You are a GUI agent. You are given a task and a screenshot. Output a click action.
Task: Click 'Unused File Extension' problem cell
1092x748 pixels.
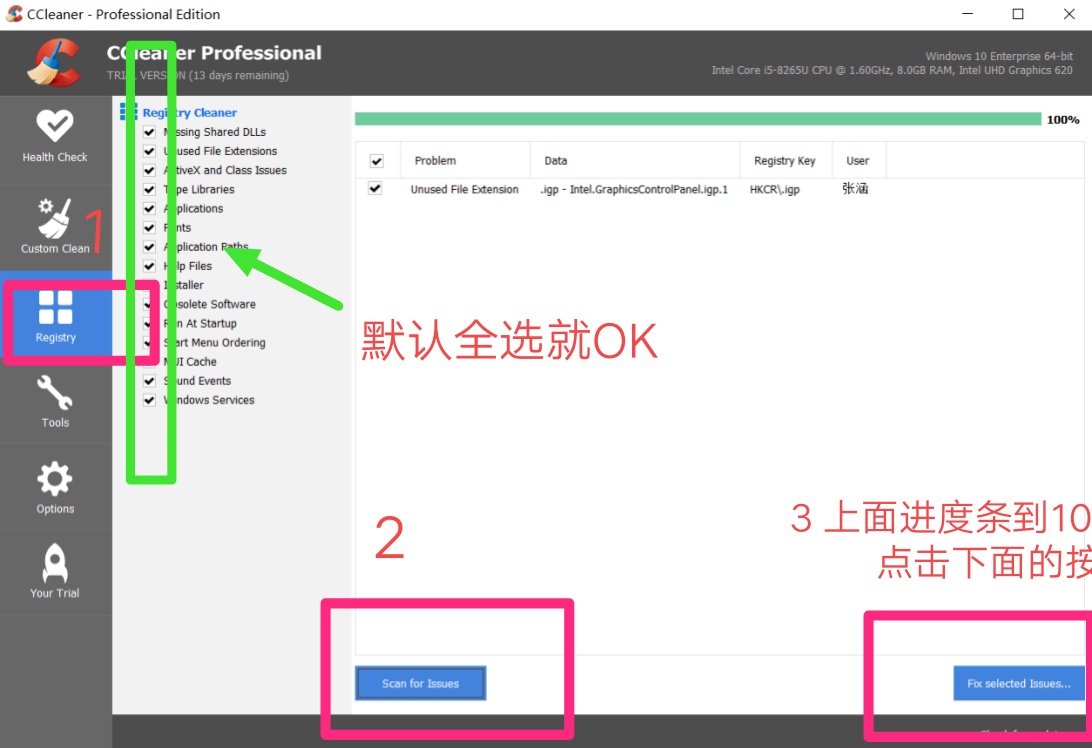tap(465, 189)
